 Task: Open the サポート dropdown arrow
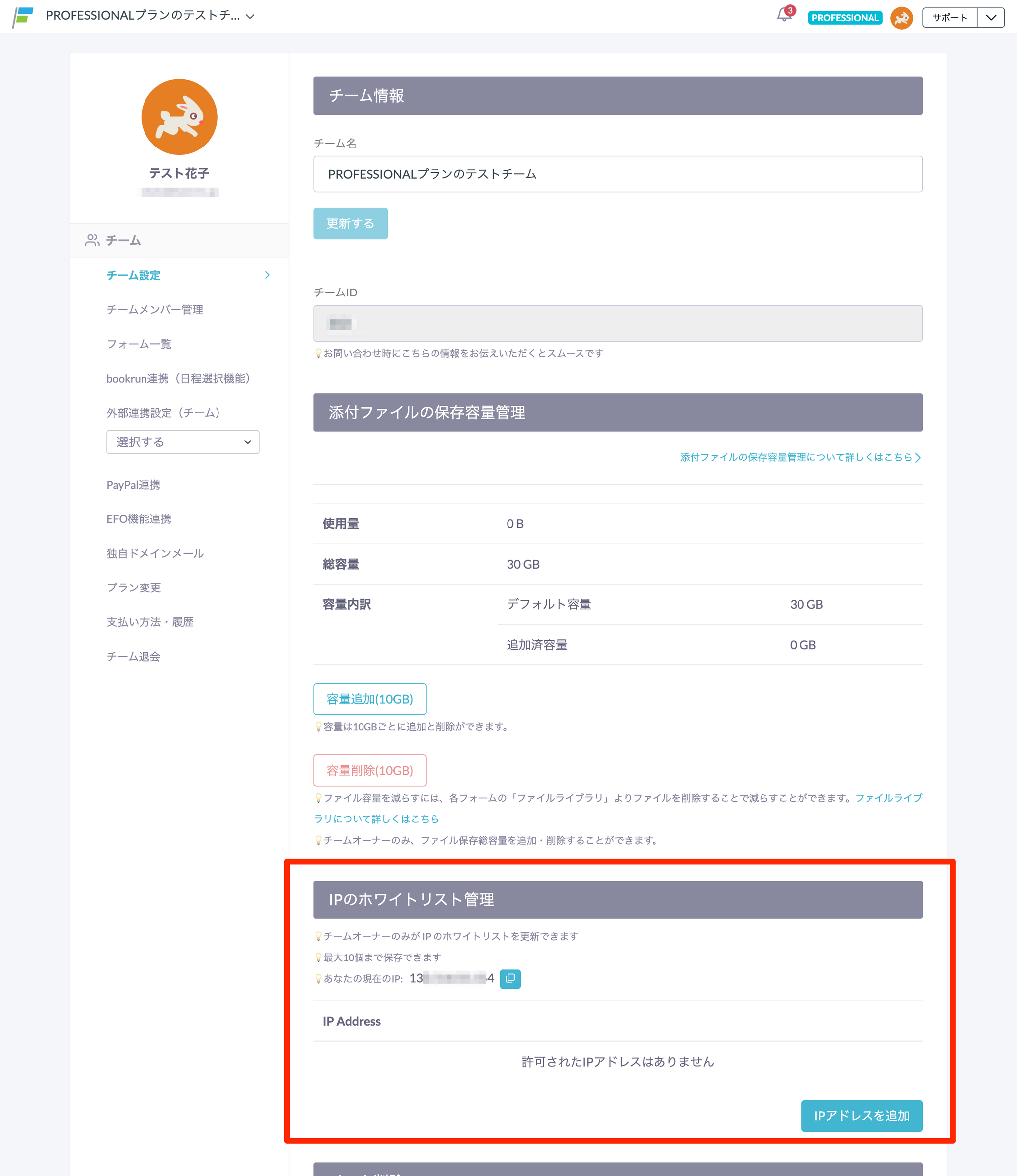991,17
